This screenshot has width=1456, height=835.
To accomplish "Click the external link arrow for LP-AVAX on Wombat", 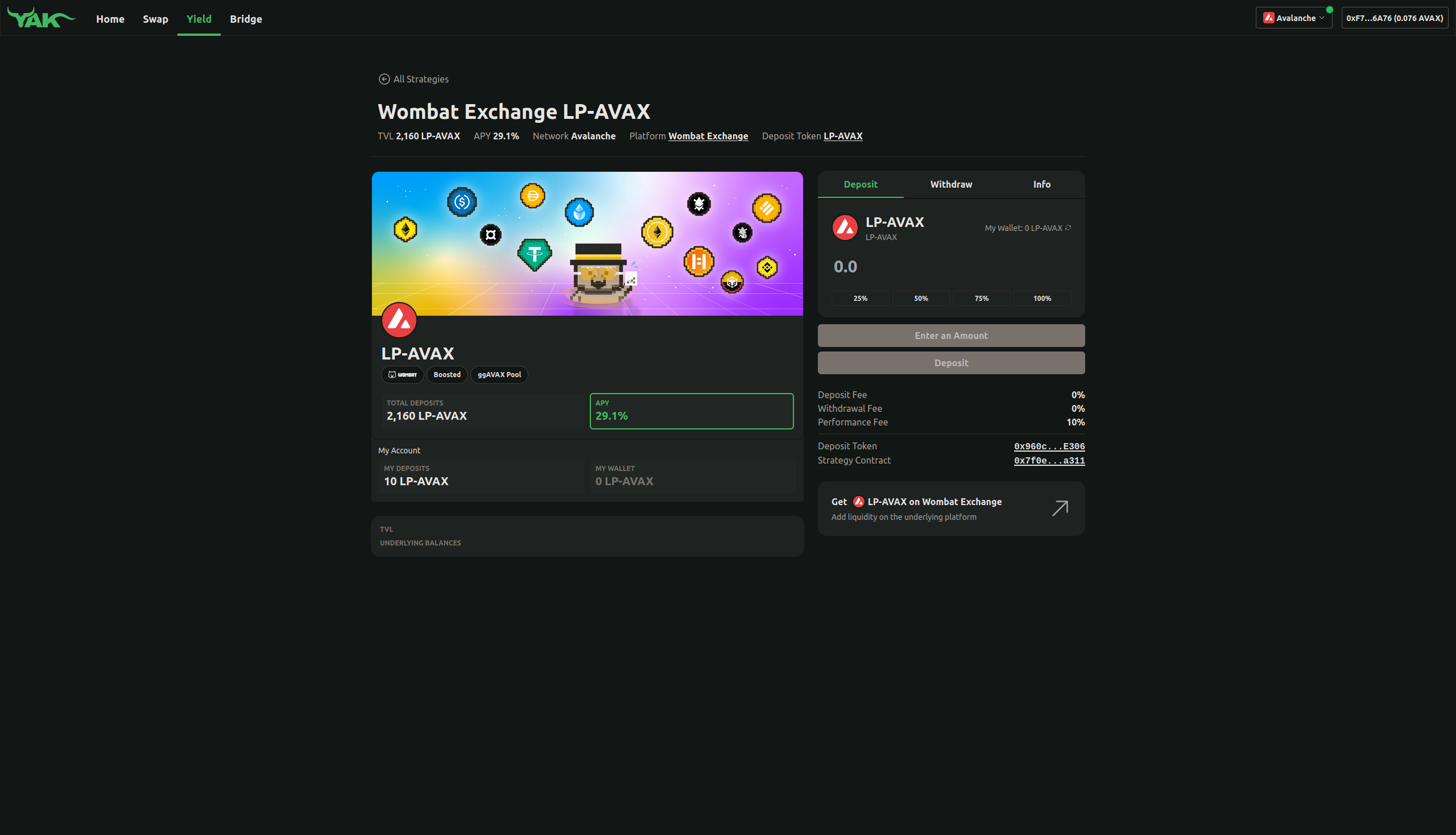I will tap(1060, 508).
